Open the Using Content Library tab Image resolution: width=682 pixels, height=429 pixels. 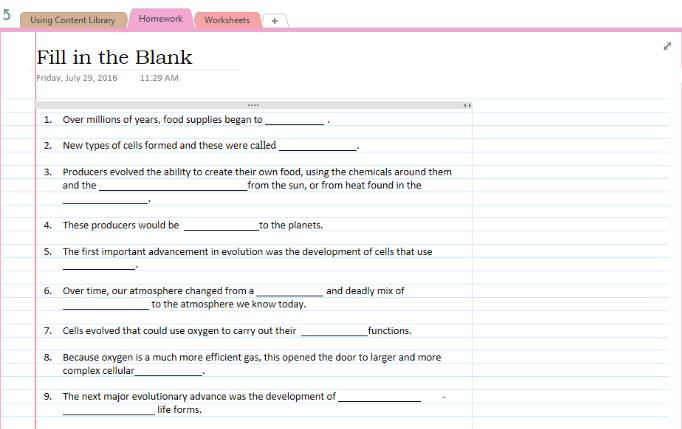pyautogui.click(x=73, y=20)
